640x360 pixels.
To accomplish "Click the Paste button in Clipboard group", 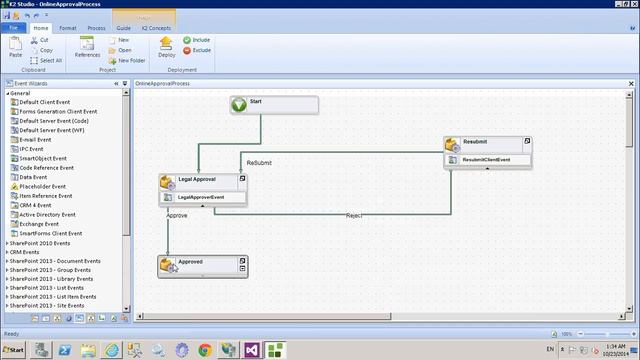I will pos(16,47).
